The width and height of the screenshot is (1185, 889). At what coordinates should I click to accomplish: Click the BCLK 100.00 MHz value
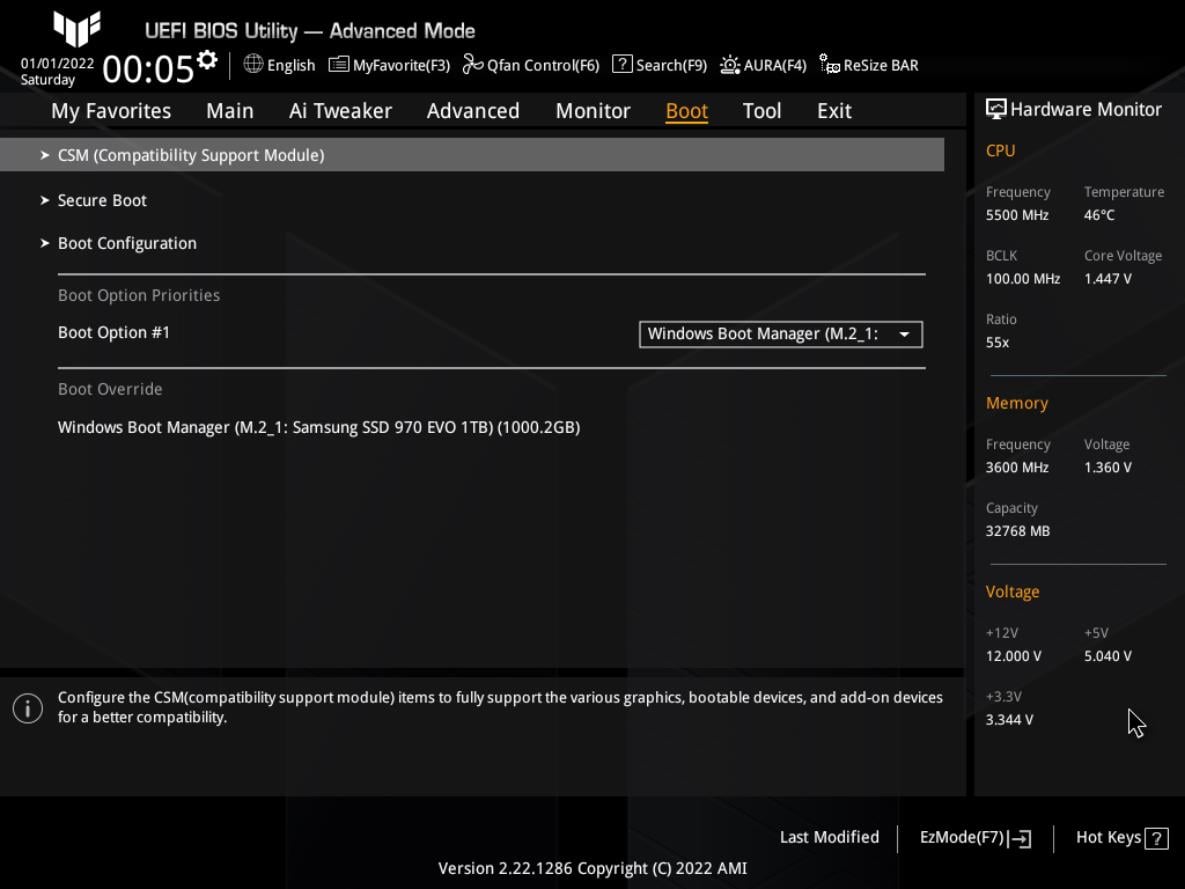pyautogui.click(x=1023, y=279)
